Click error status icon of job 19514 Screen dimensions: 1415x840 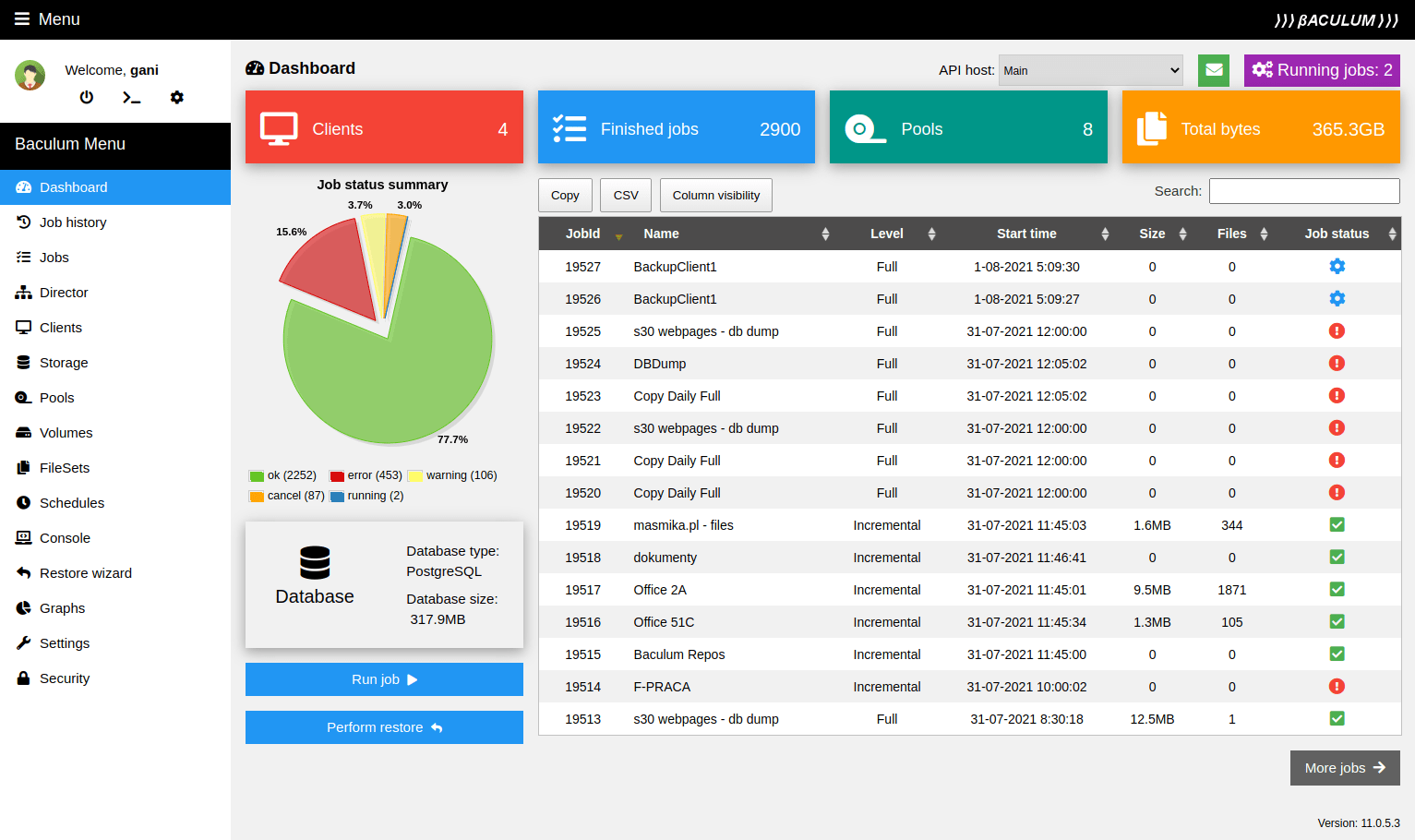pyautogui.click(x=1337, y=687)
